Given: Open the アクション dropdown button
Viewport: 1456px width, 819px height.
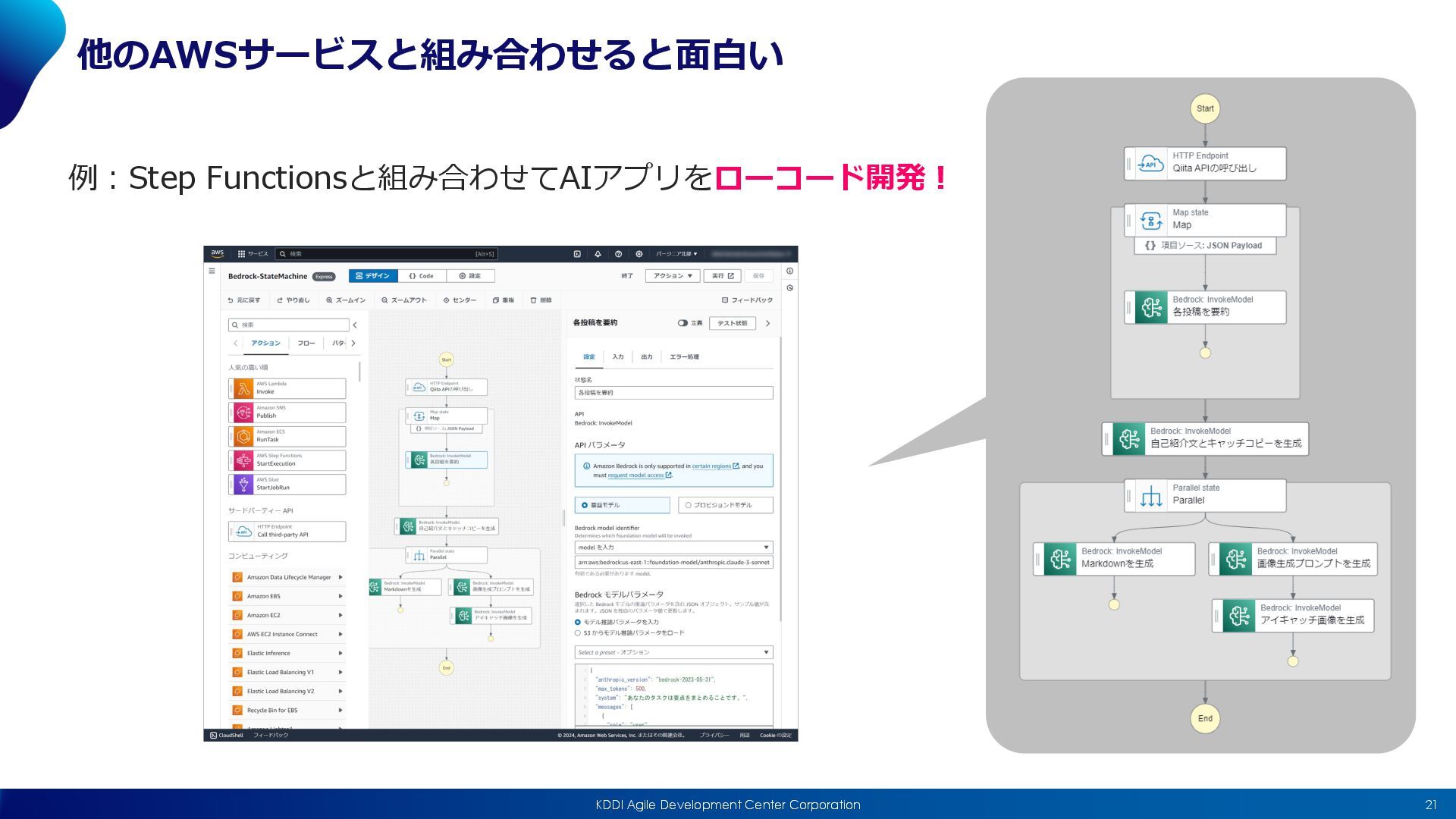Looking at the screenshot, I should (x=673, y=276).
